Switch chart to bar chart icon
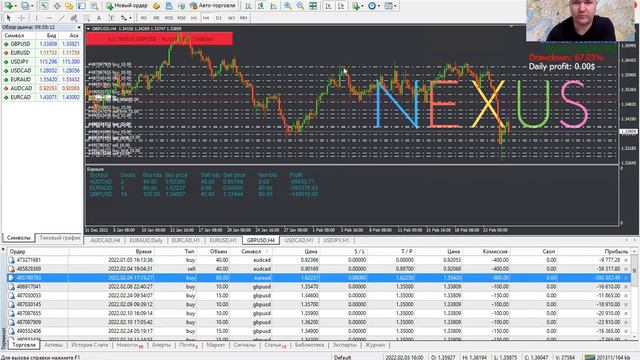640x360 pixels. (248, 6)
